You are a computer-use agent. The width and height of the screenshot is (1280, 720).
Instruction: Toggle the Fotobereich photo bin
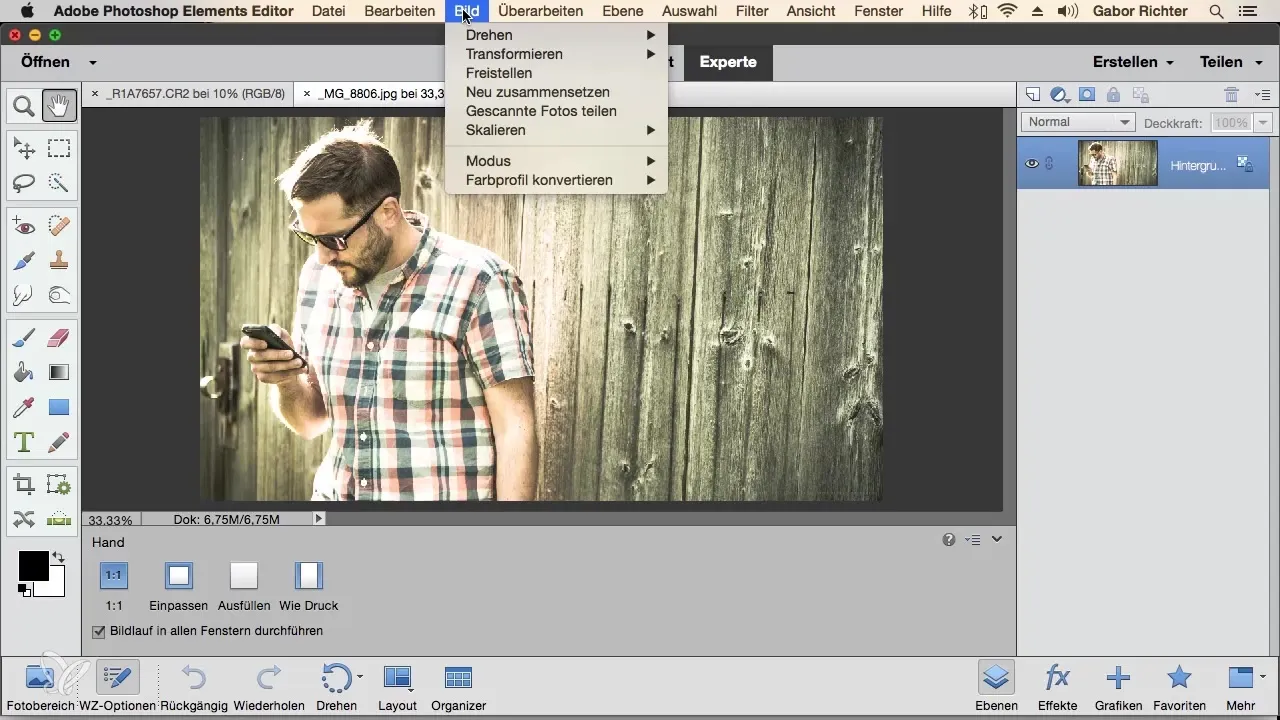pyautogui.click(x=39, y=687)
